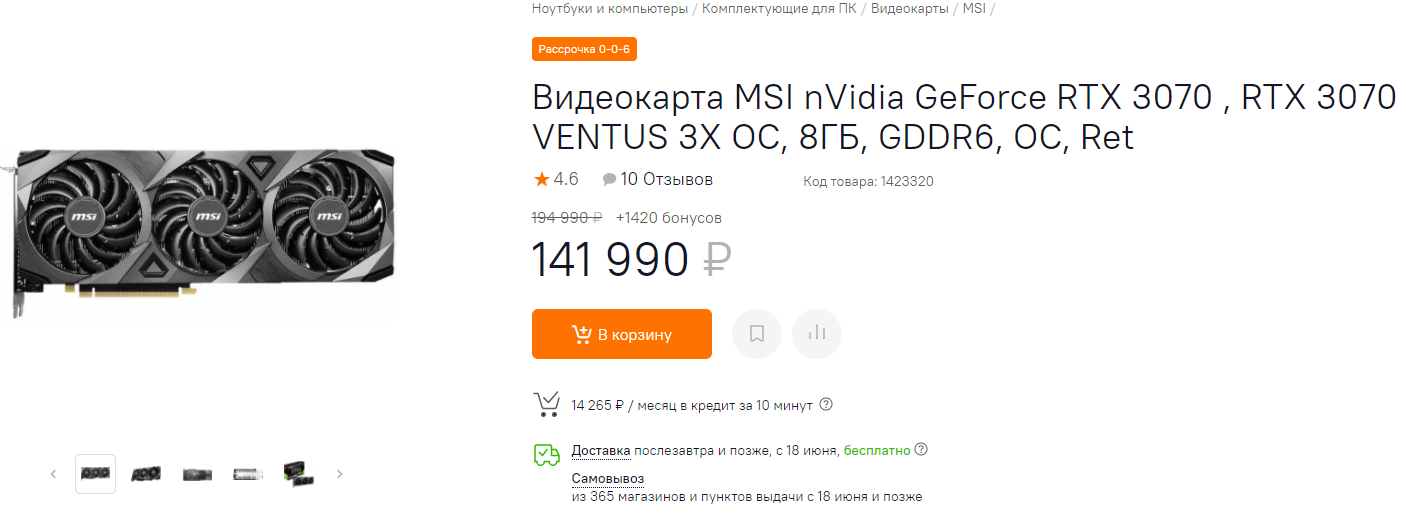The width and height of the screenshot is (1406, 528).
Task: Select the boxed packaging thumbnail
Action: click(x=297, y=473)
